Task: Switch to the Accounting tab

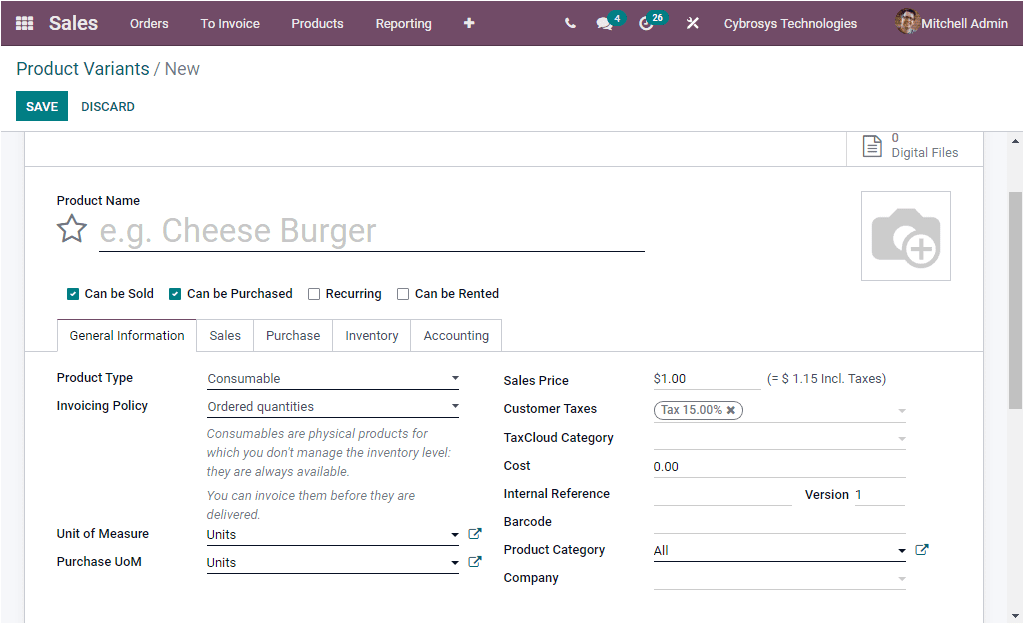Action: [x=455, y=335]
